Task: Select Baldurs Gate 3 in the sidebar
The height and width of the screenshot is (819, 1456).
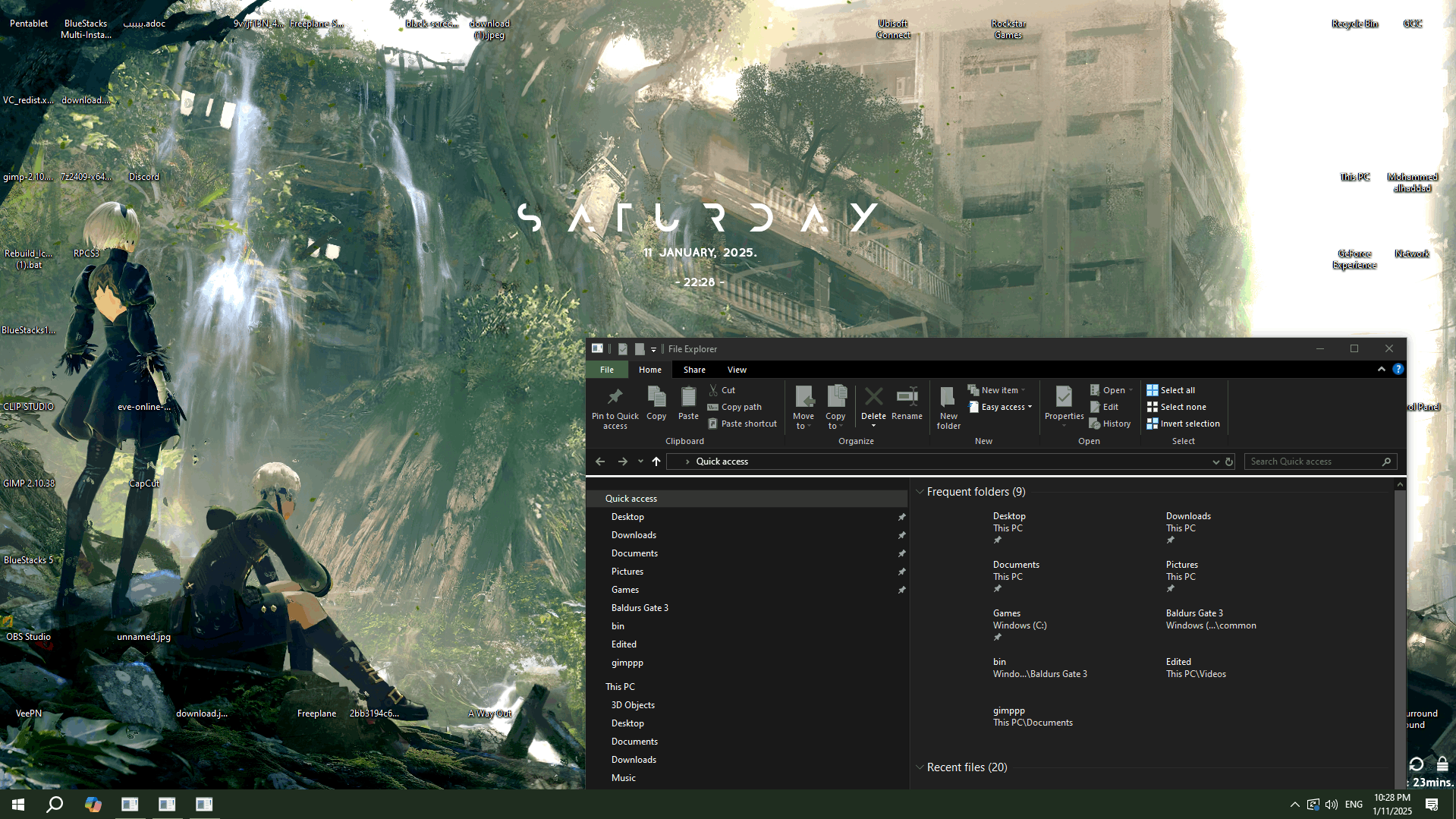Action: [x=747, y=608]
